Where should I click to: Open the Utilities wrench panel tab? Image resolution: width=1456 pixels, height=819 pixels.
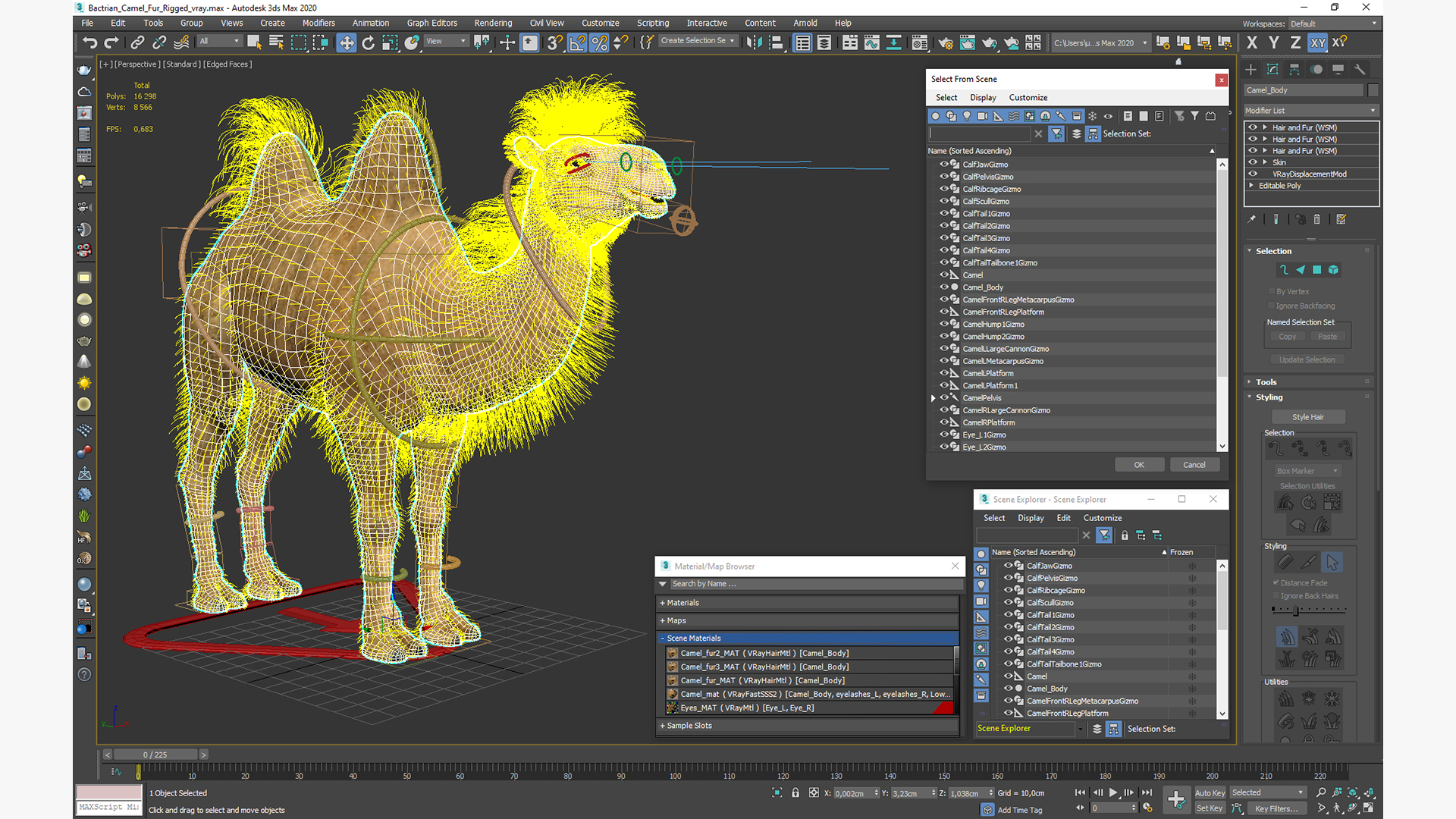point(1360,70)
